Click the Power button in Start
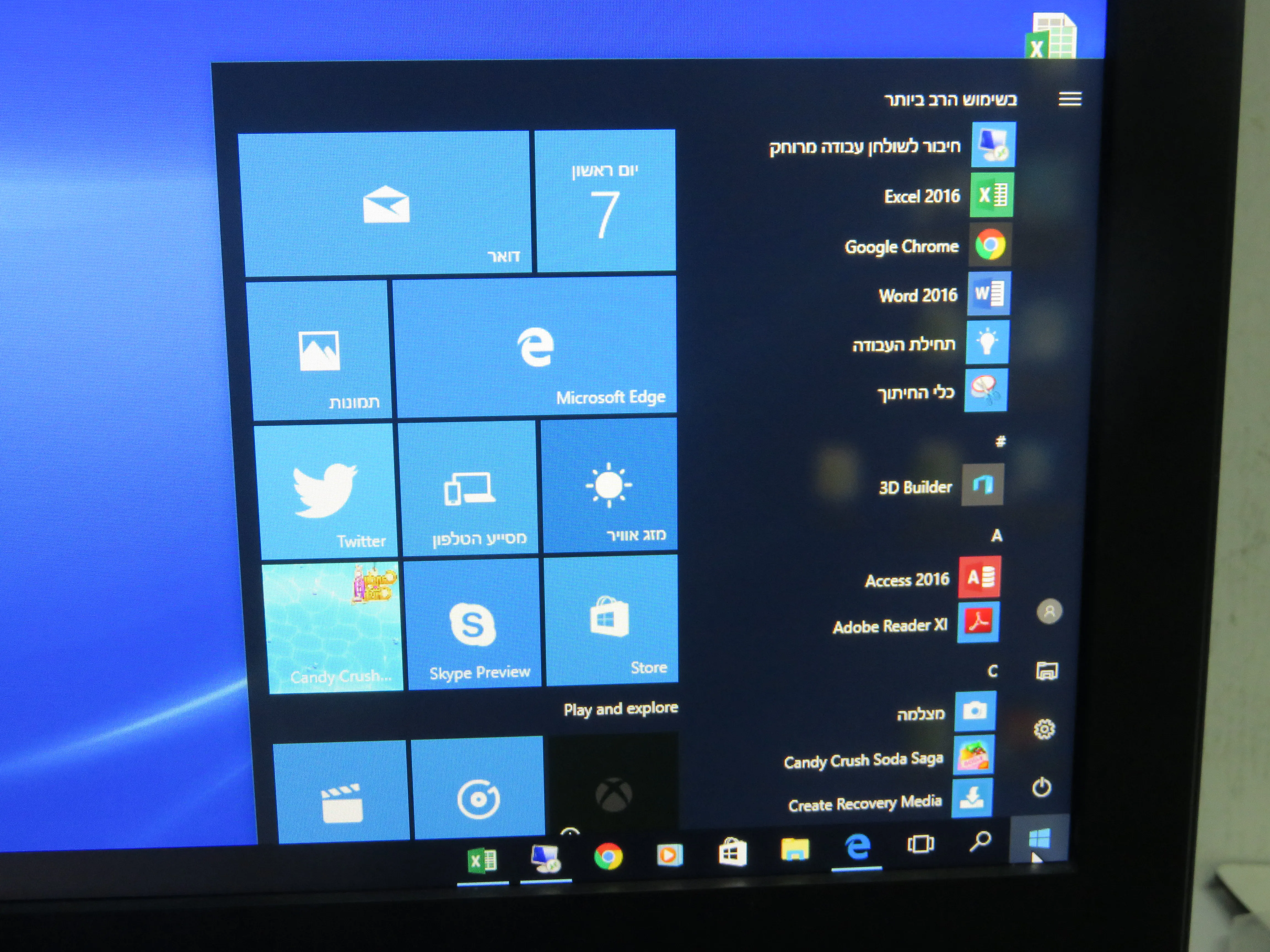The image size is (1270, 952). coord(1042,787)
